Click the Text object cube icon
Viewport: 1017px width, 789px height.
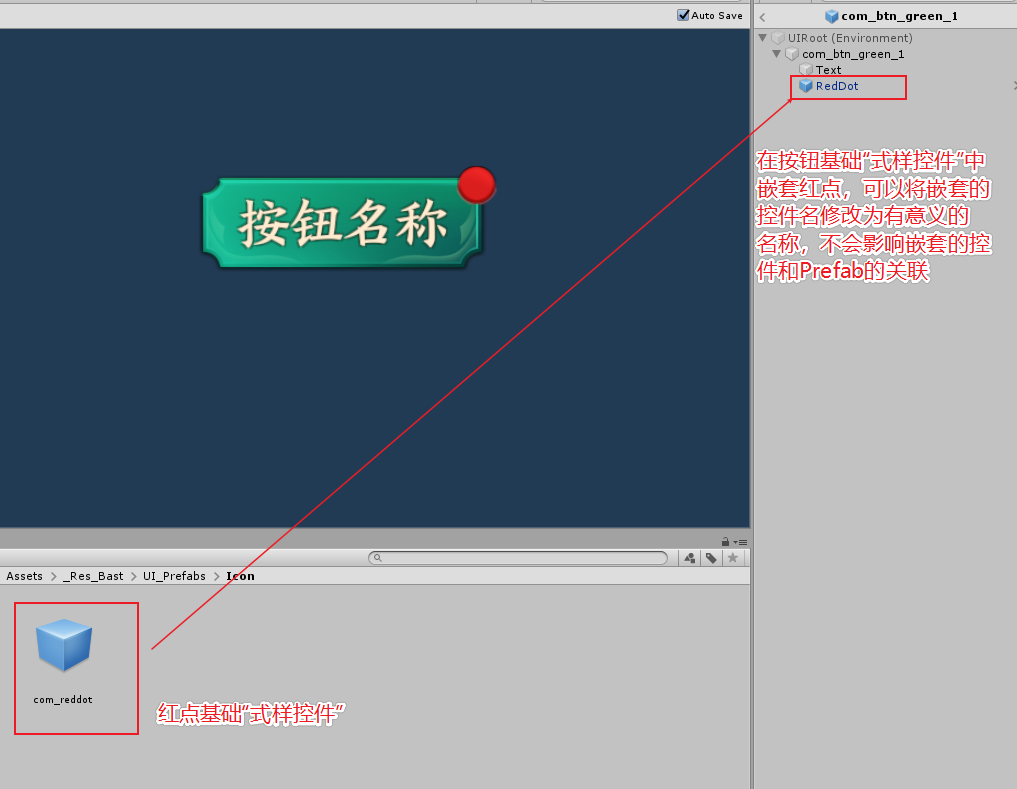coord(806,69)
